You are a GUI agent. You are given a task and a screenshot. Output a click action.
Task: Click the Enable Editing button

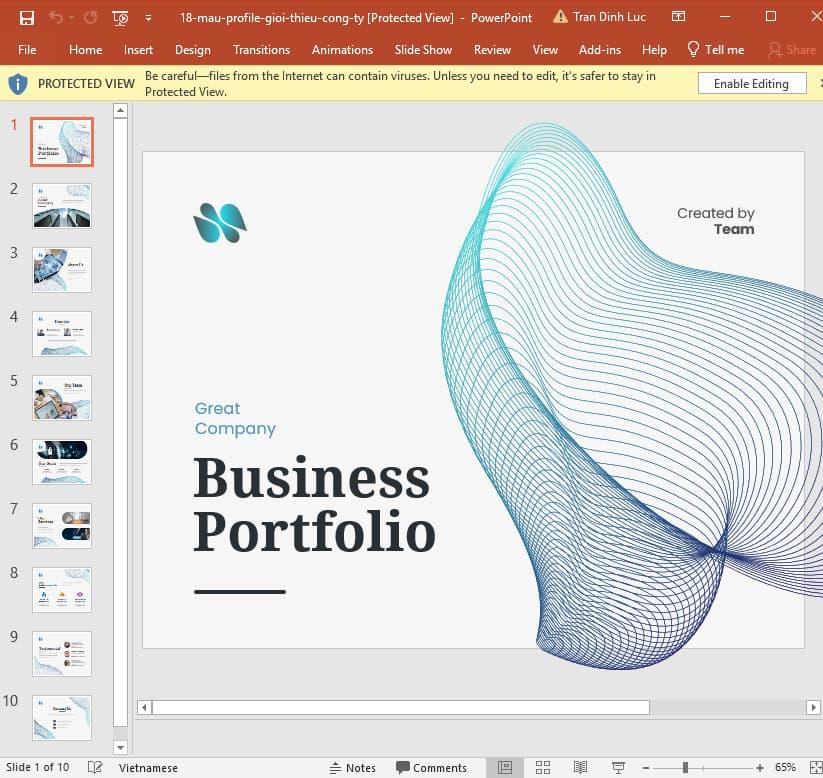coord(751,83)
